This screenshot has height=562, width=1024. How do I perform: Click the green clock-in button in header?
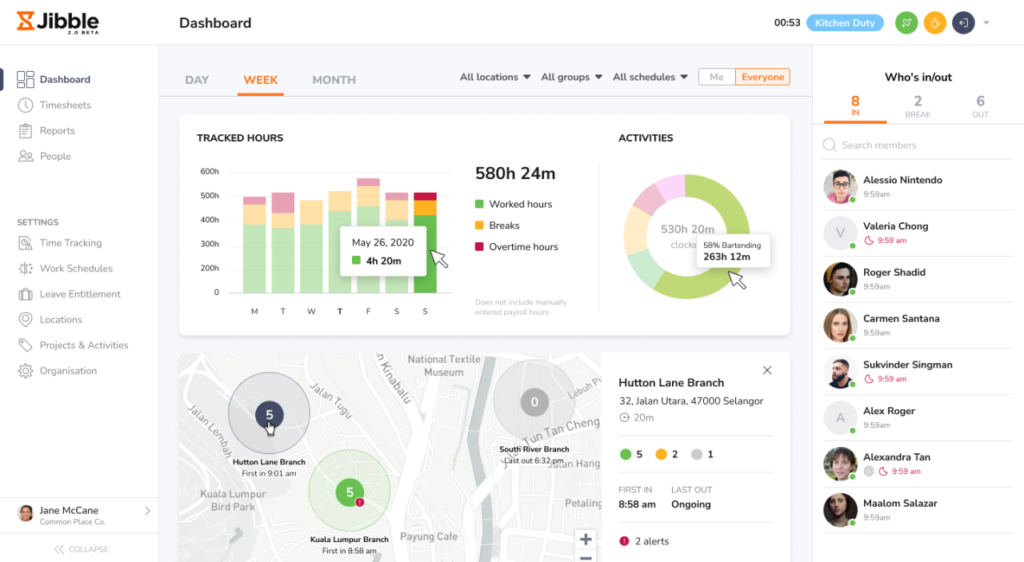pyautogui.click(x=906, y=23)
